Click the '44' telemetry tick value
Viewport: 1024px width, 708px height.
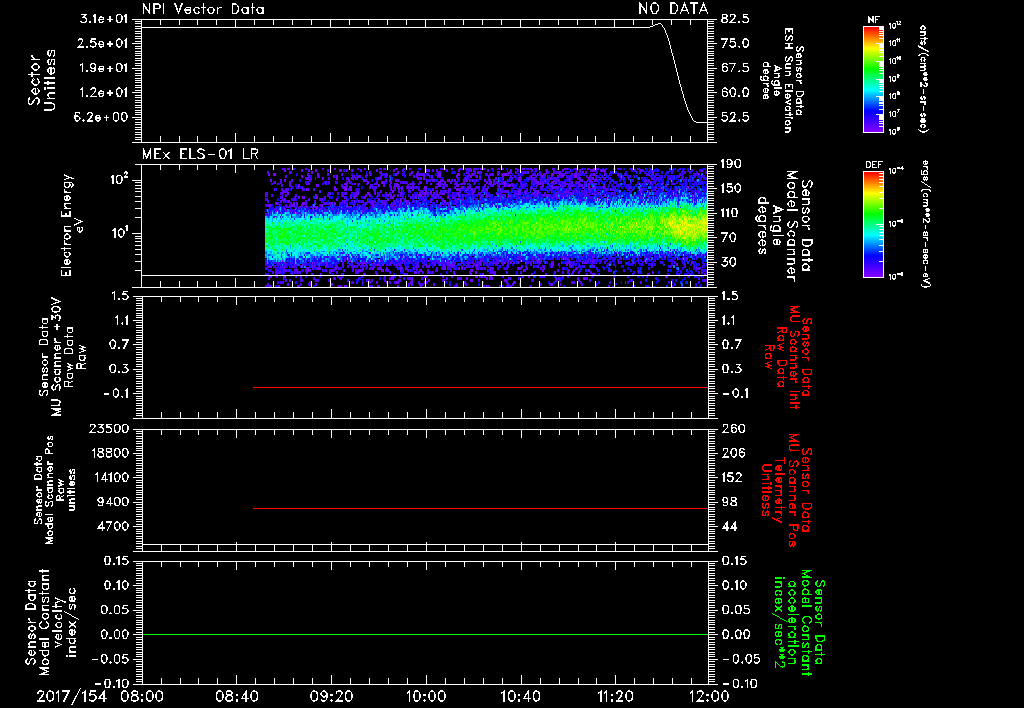pos(729,526)
